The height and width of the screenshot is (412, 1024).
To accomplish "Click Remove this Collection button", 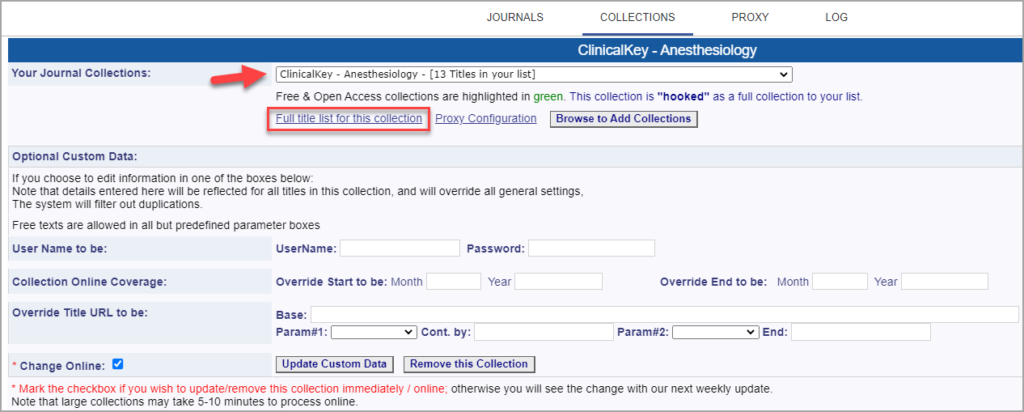I will tap(469, 364).
